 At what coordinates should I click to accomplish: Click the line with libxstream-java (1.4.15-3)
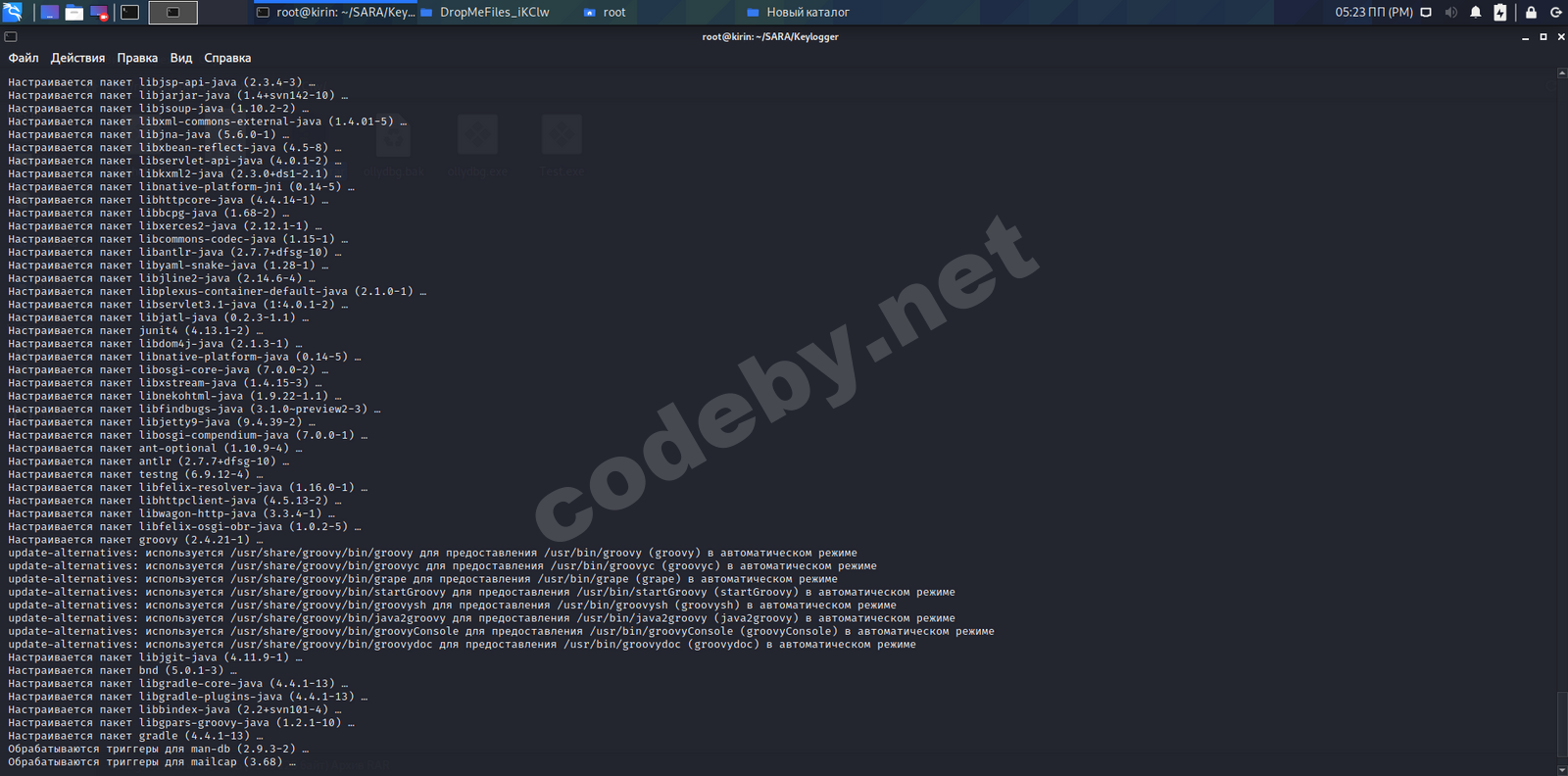click(x=165, y=383)
